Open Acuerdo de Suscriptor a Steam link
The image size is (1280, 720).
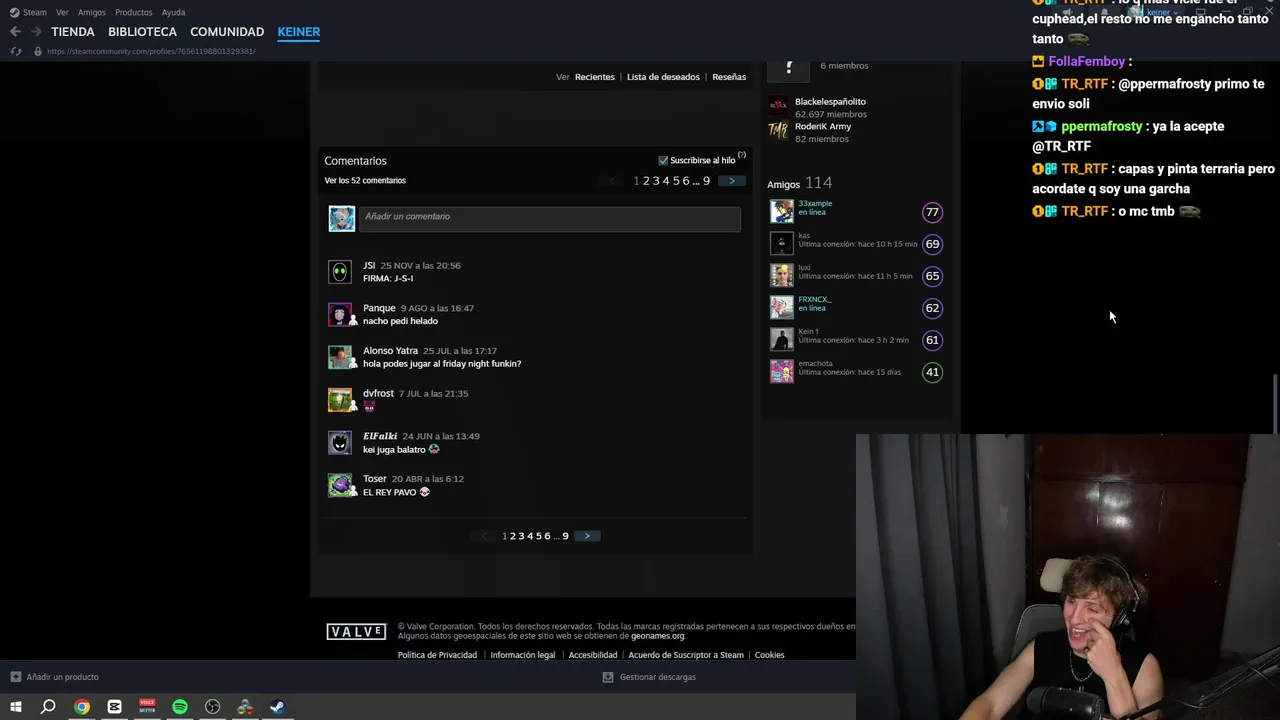686,655
